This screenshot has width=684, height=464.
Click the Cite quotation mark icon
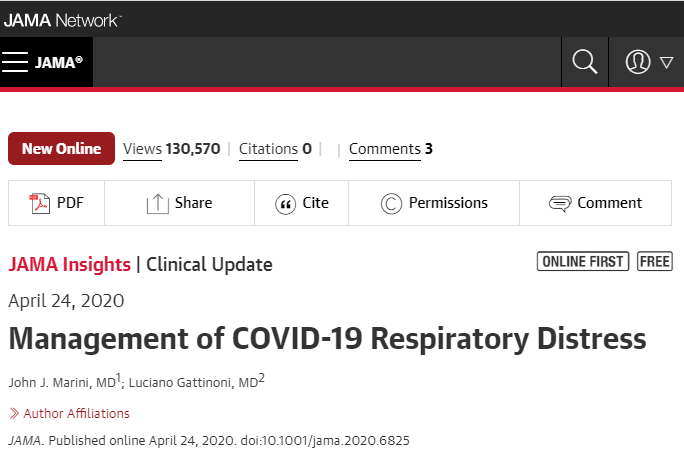pos(285,204)
